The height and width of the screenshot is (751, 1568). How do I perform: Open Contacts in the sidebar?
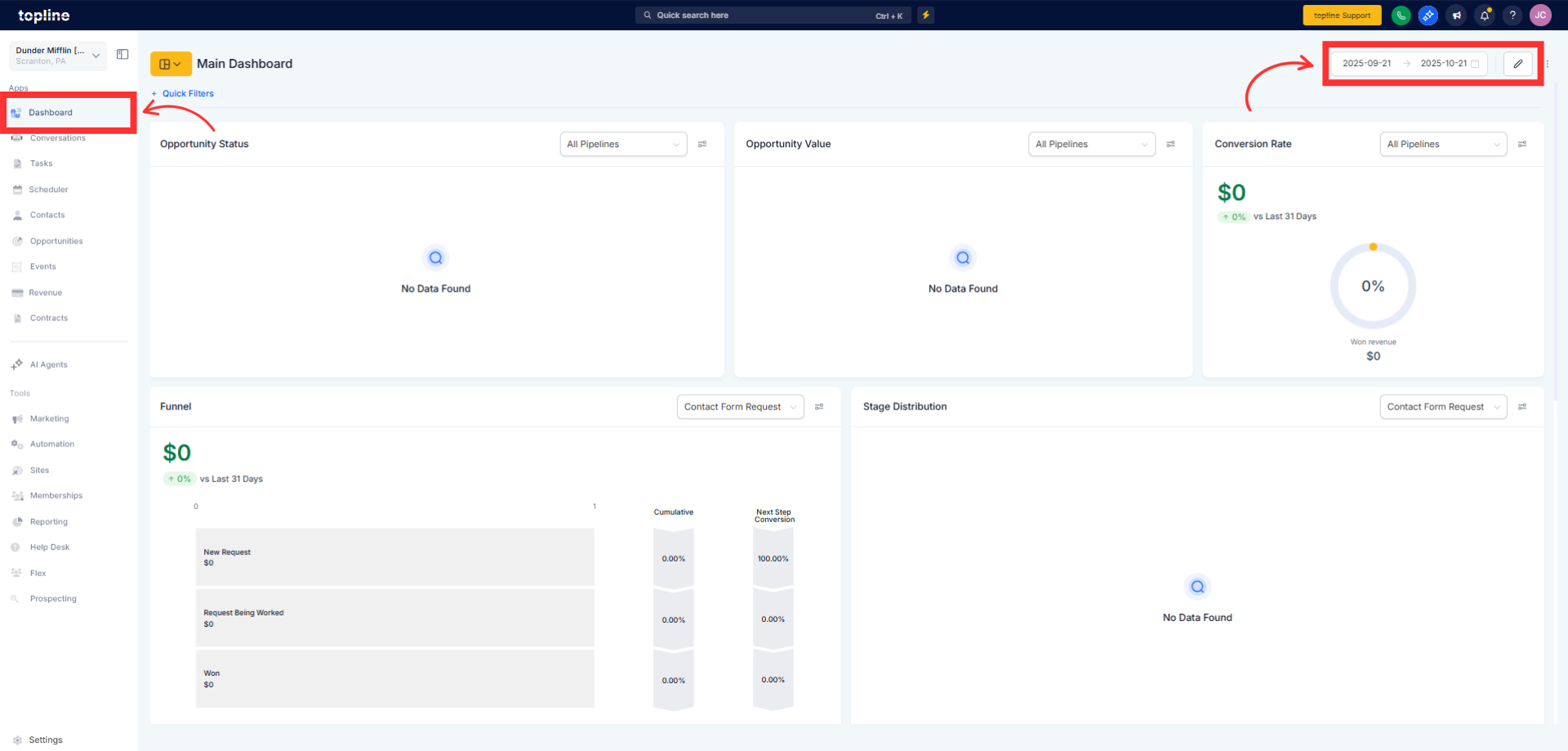point(47,216)
